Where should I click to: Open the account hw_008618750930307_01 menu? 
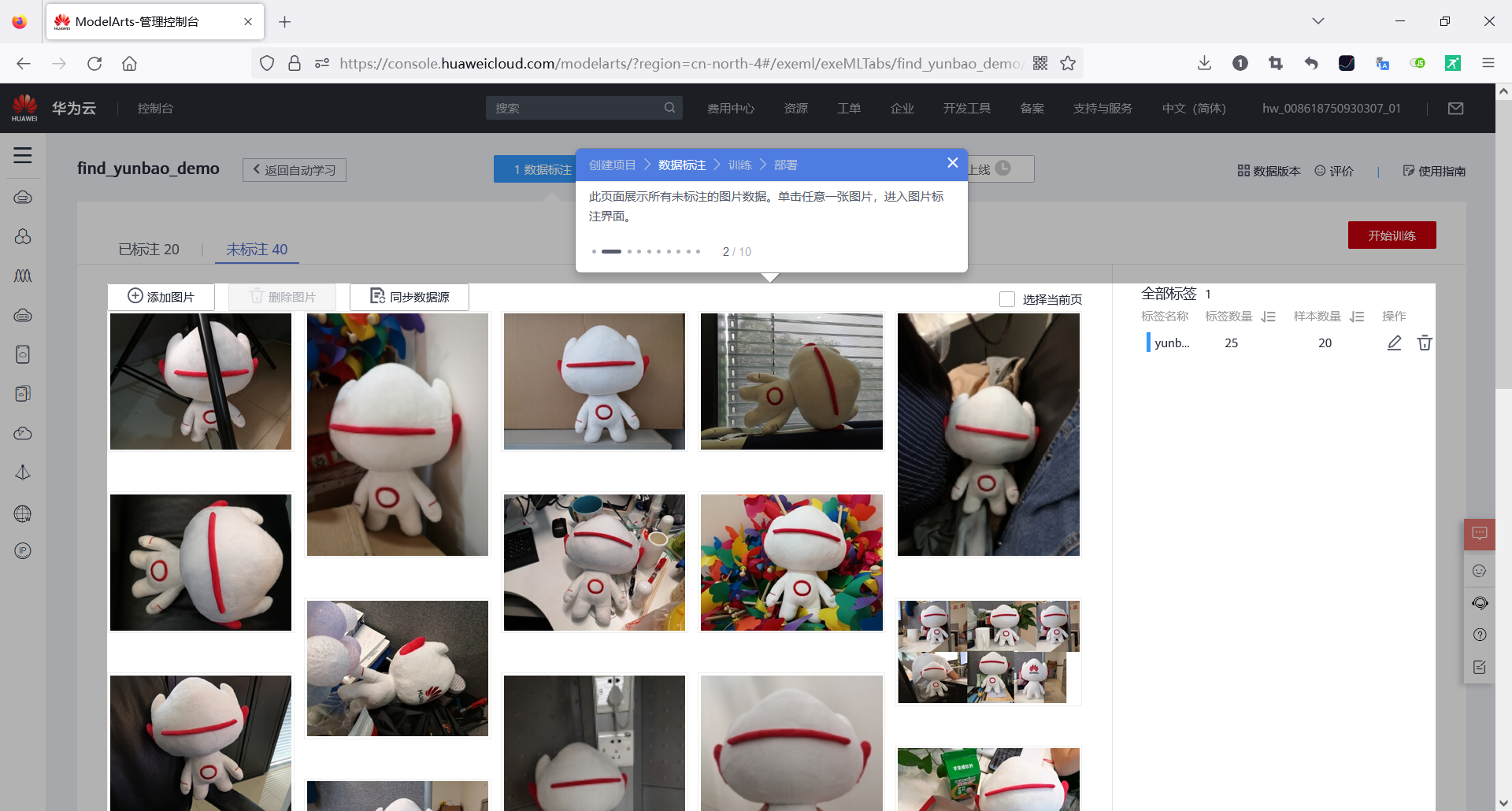click(x=1332, y=109)
